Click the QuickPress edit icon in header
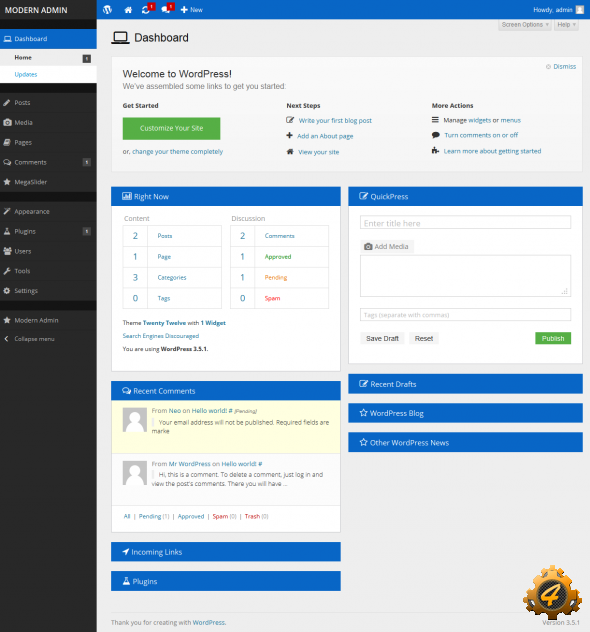This screenshot has width=590, height=632. pos(364,196)
